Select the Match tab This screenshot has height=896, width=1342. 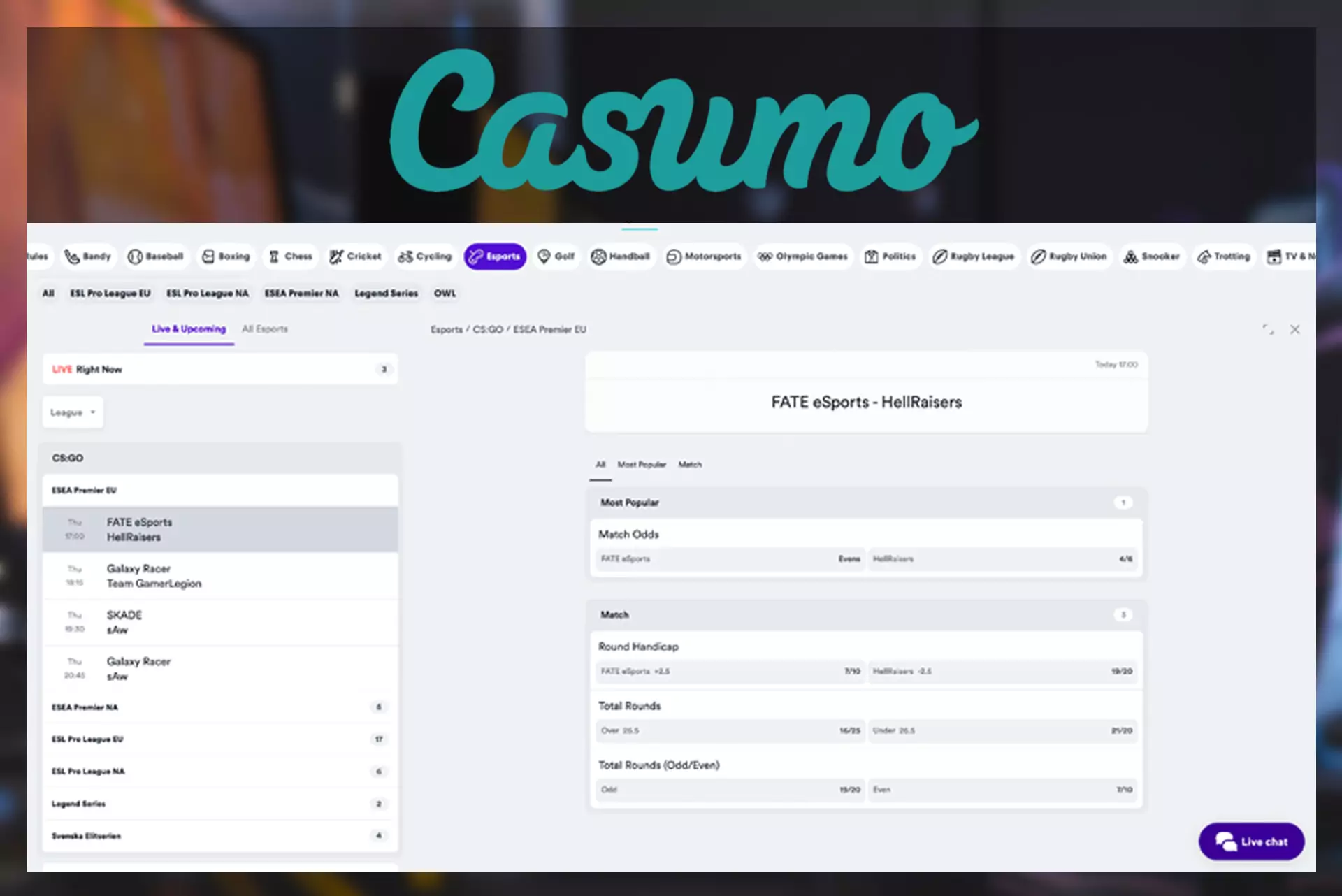(691, 464)
